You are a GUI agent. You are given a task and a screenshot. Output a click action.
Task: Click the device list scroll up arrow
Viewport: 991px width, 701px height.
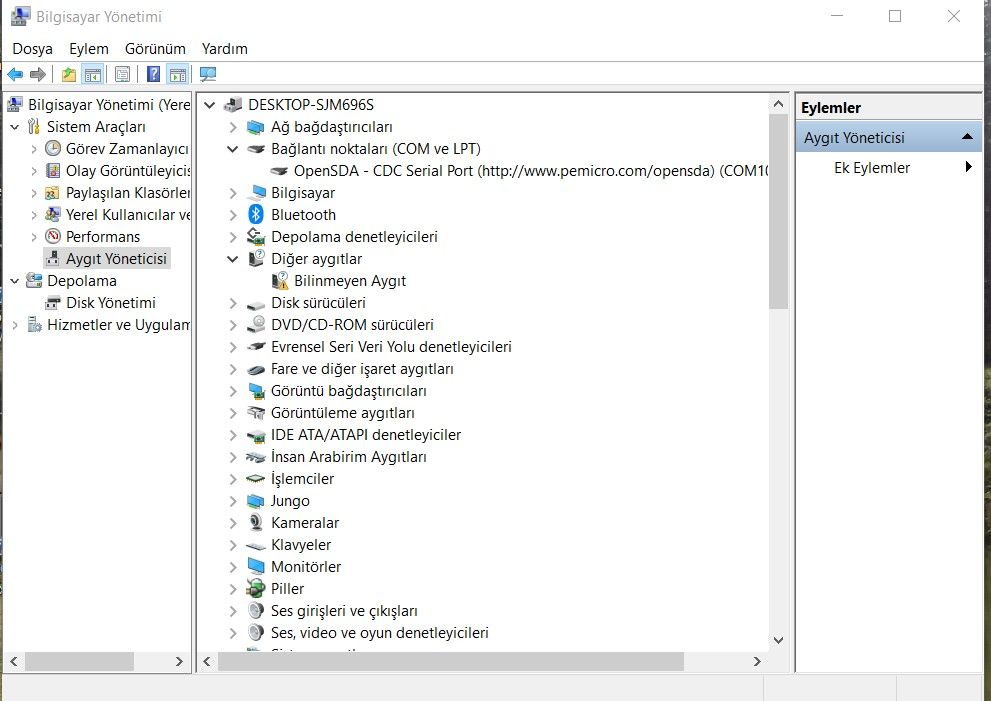click(x=779, y=104)
